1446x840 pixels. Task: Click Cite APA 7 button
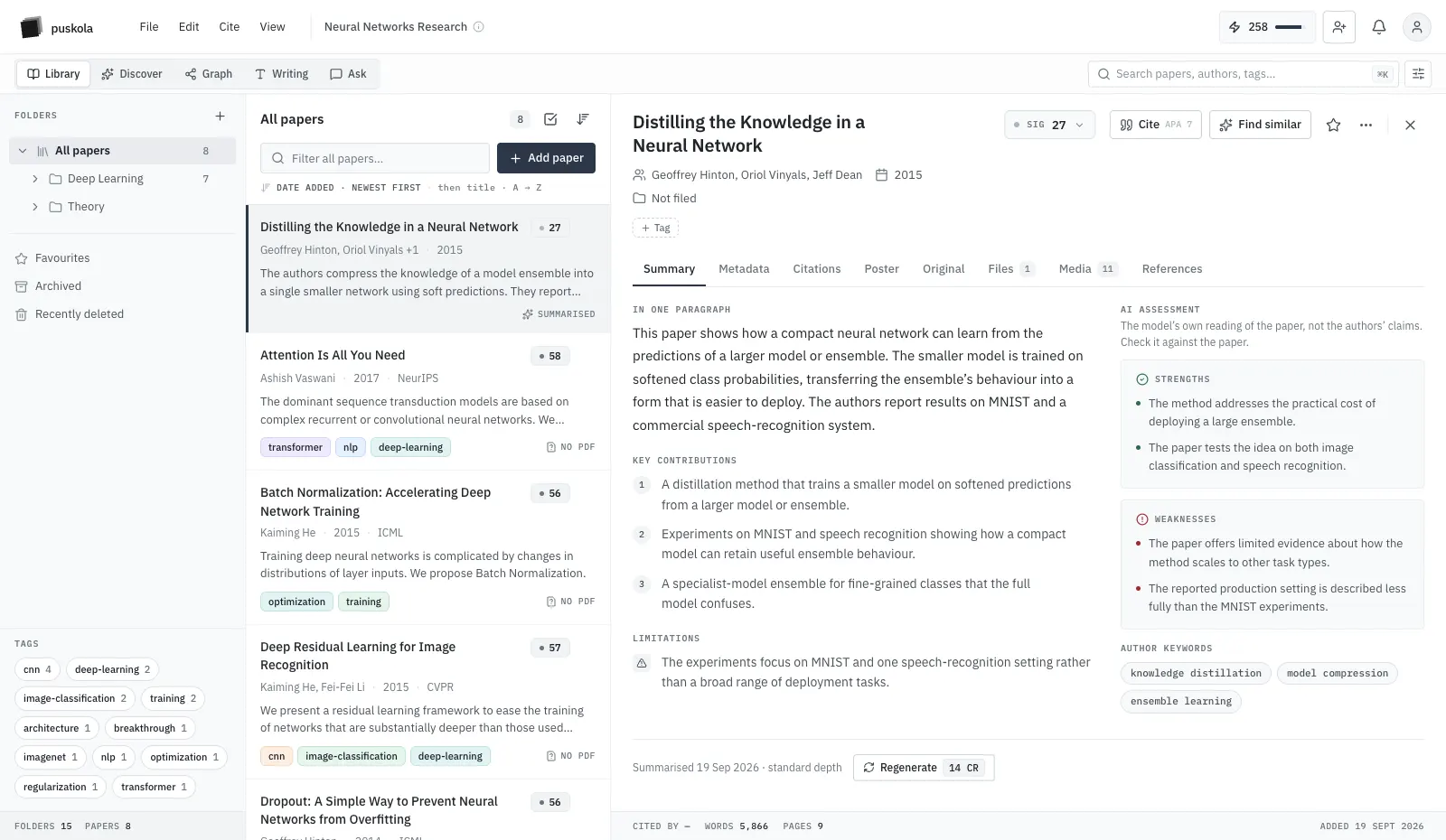[1155, 125]
